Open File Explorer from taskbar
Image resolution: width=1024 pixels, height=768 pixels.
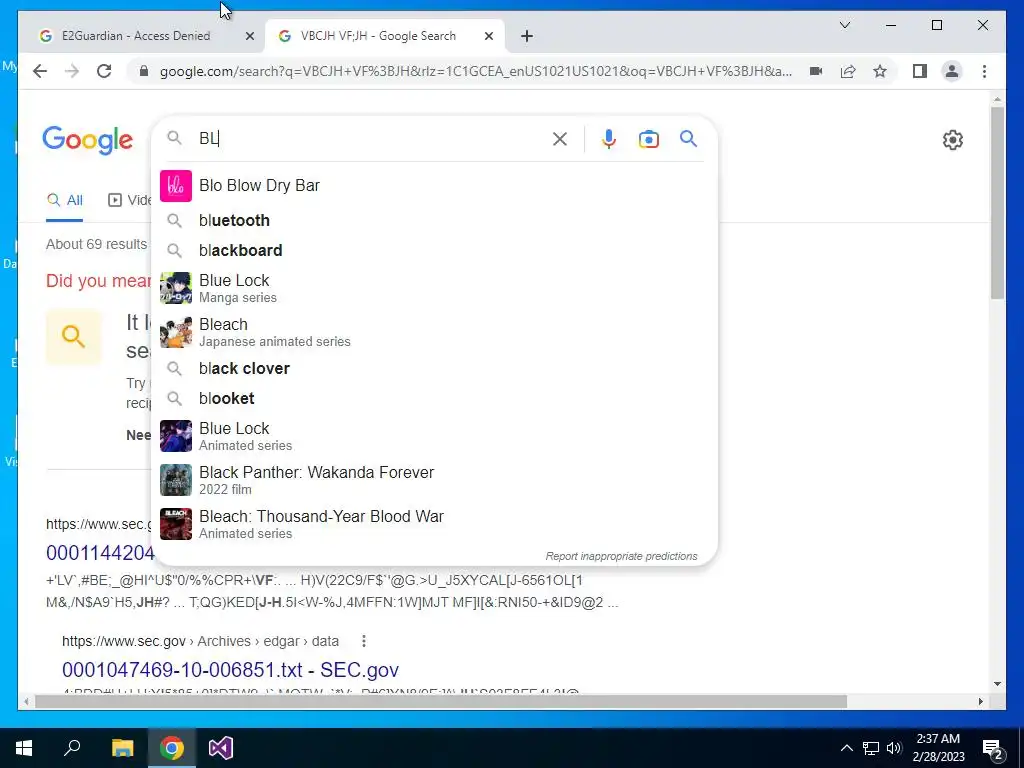click(x=122, y=748)
